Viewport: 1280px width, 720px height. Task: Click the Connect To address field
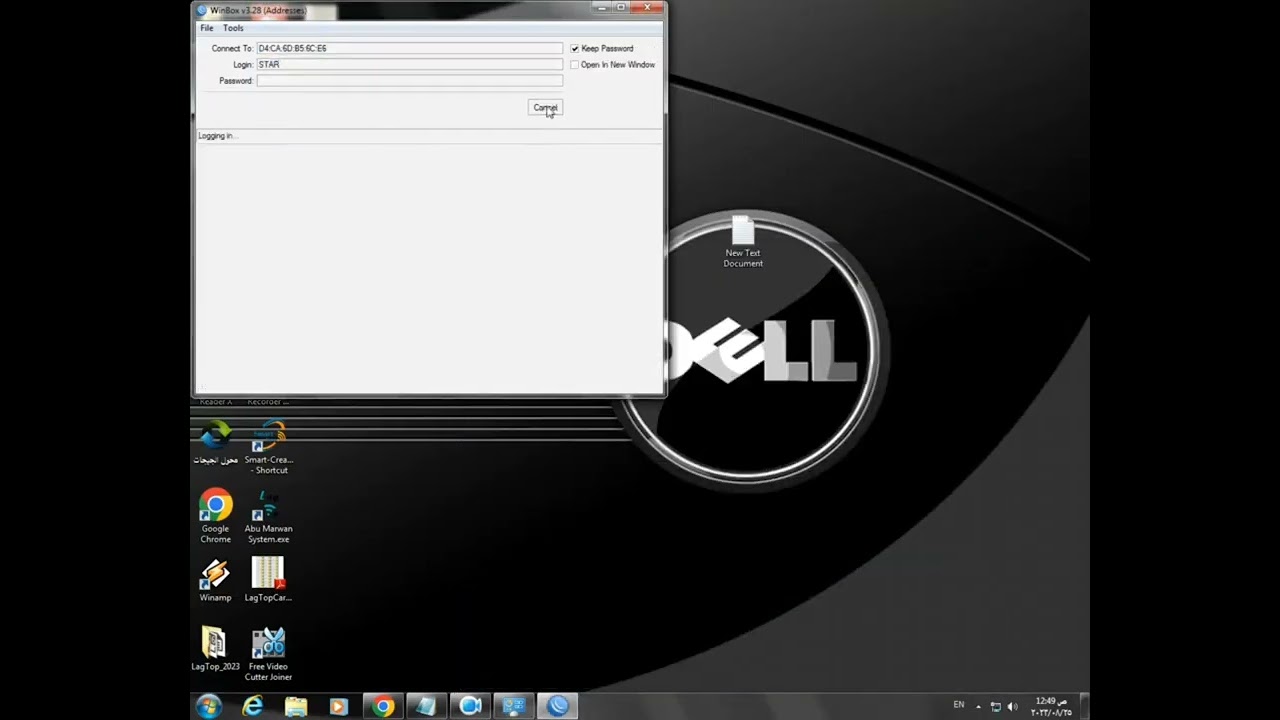410,48
